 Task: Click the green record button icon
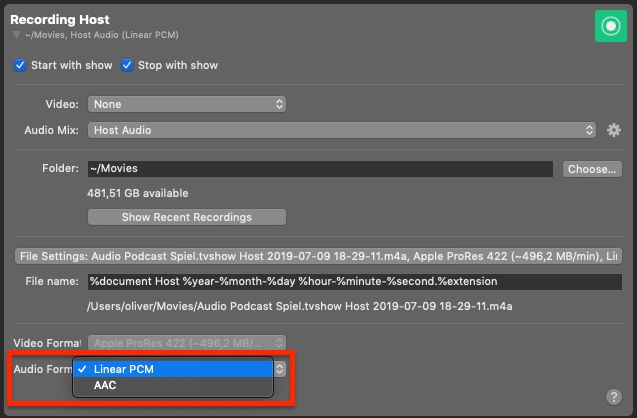[x=611, y=26]
